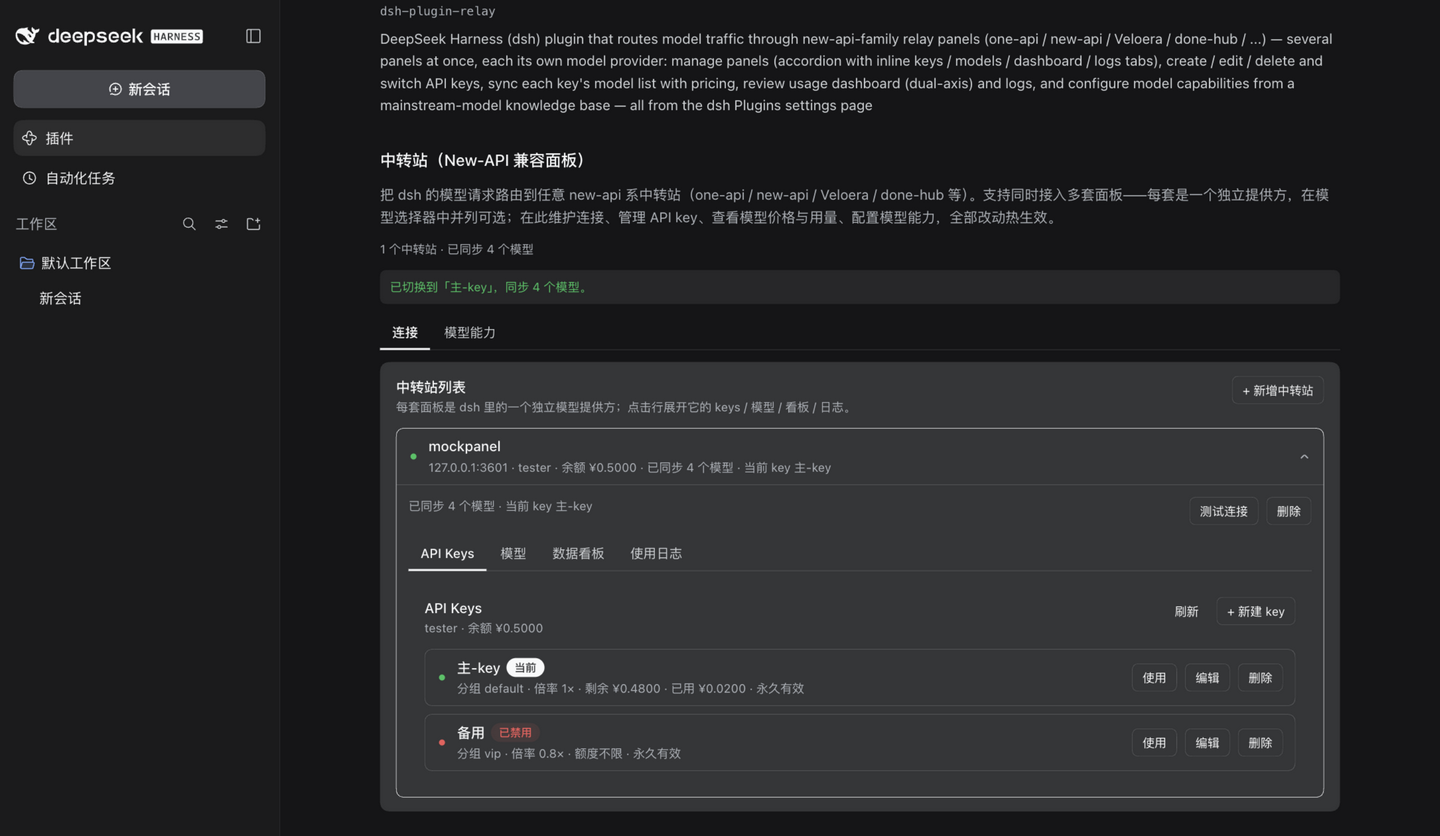This screenshot has height=836, width=1440.
Task: Click 刷新 to refresh API keys
Action: pos(1186,611)
